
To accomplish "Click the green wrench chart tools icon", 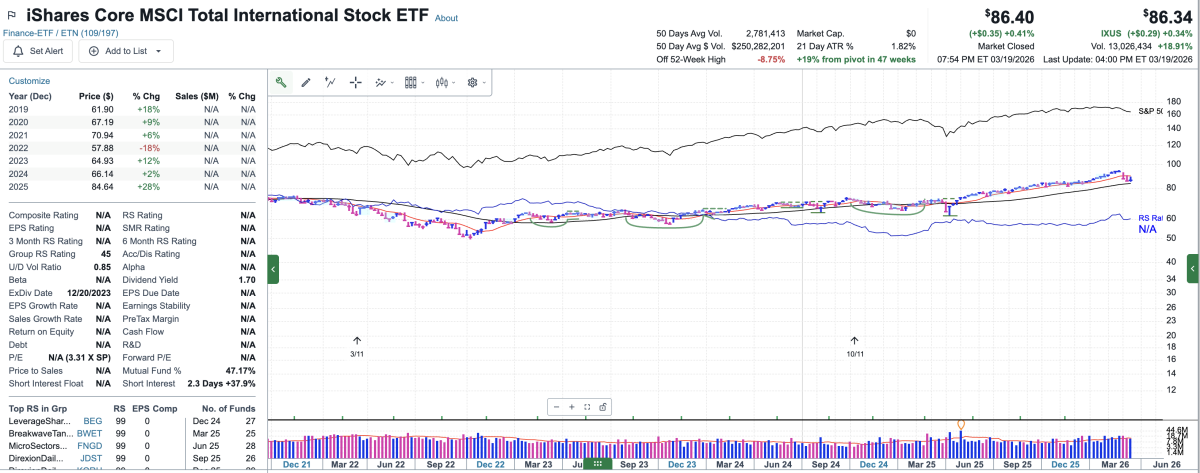I will pyautogui.click(x=282, y=82).
